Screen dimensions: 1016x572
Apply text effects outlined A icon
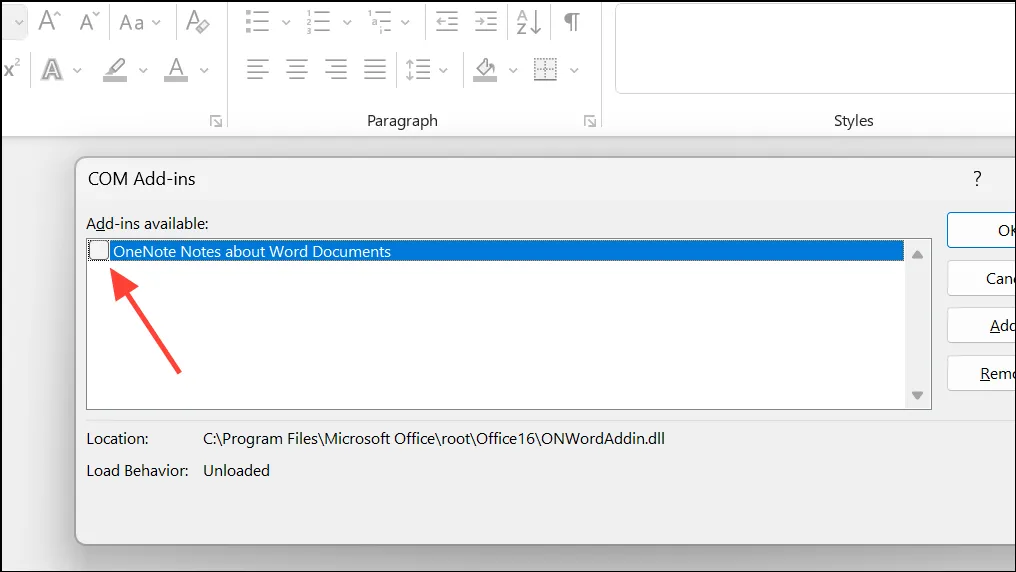(52, 69)
